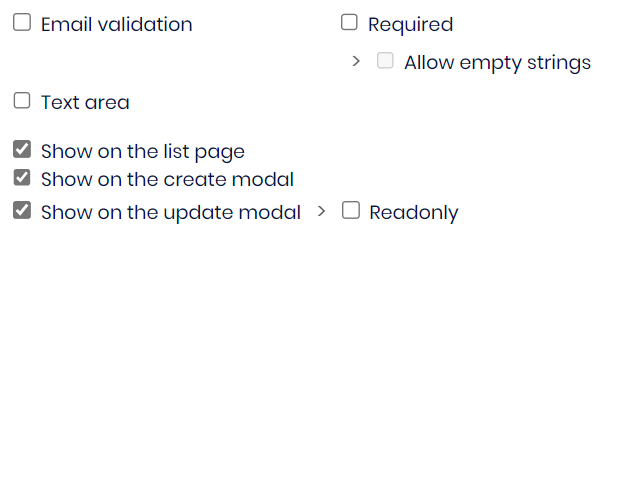This screenshot has height=493, width=631.
Task: Click the chevron arrow before Allow empty strings
Action: point(356,61)
